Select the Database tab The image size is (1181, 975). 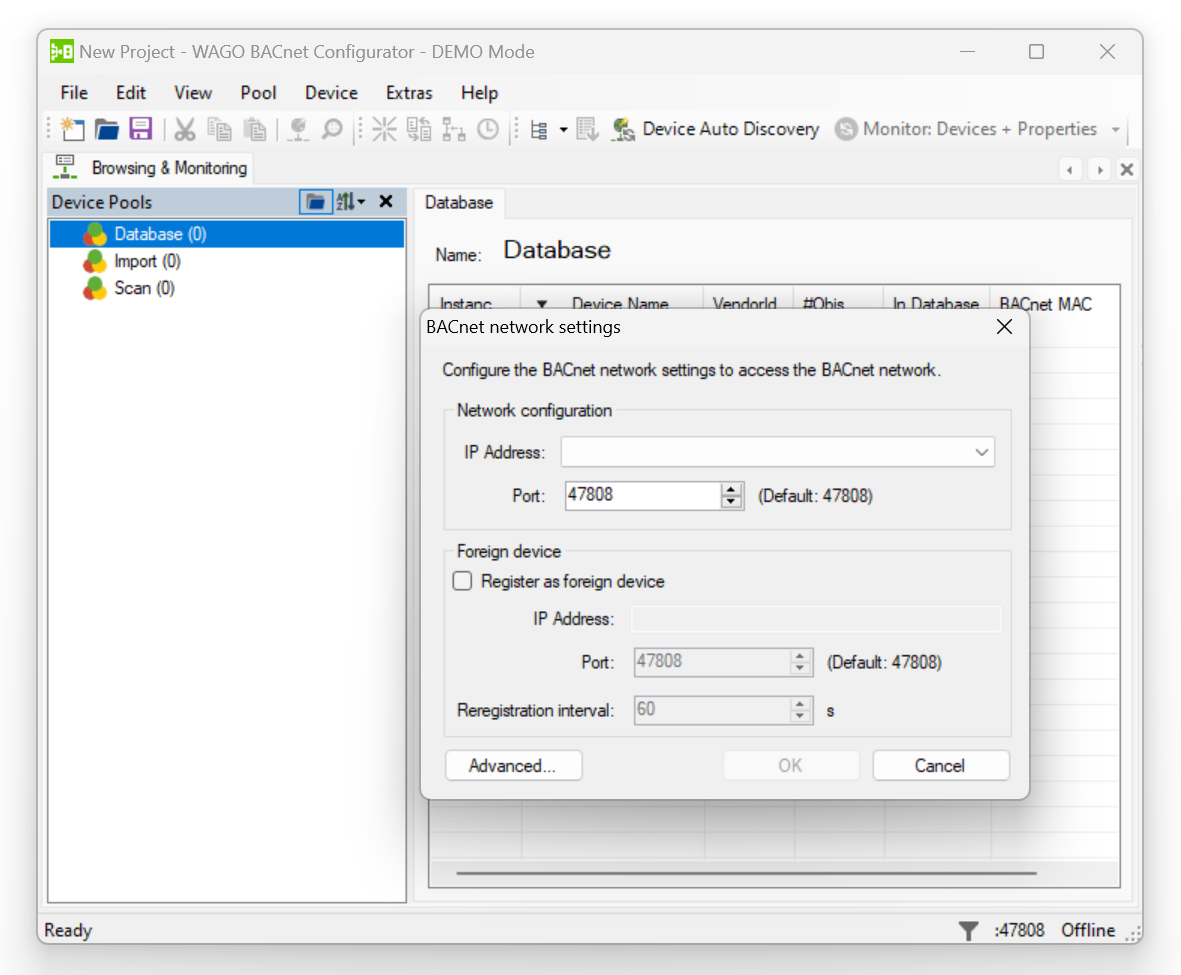[459, 203]
